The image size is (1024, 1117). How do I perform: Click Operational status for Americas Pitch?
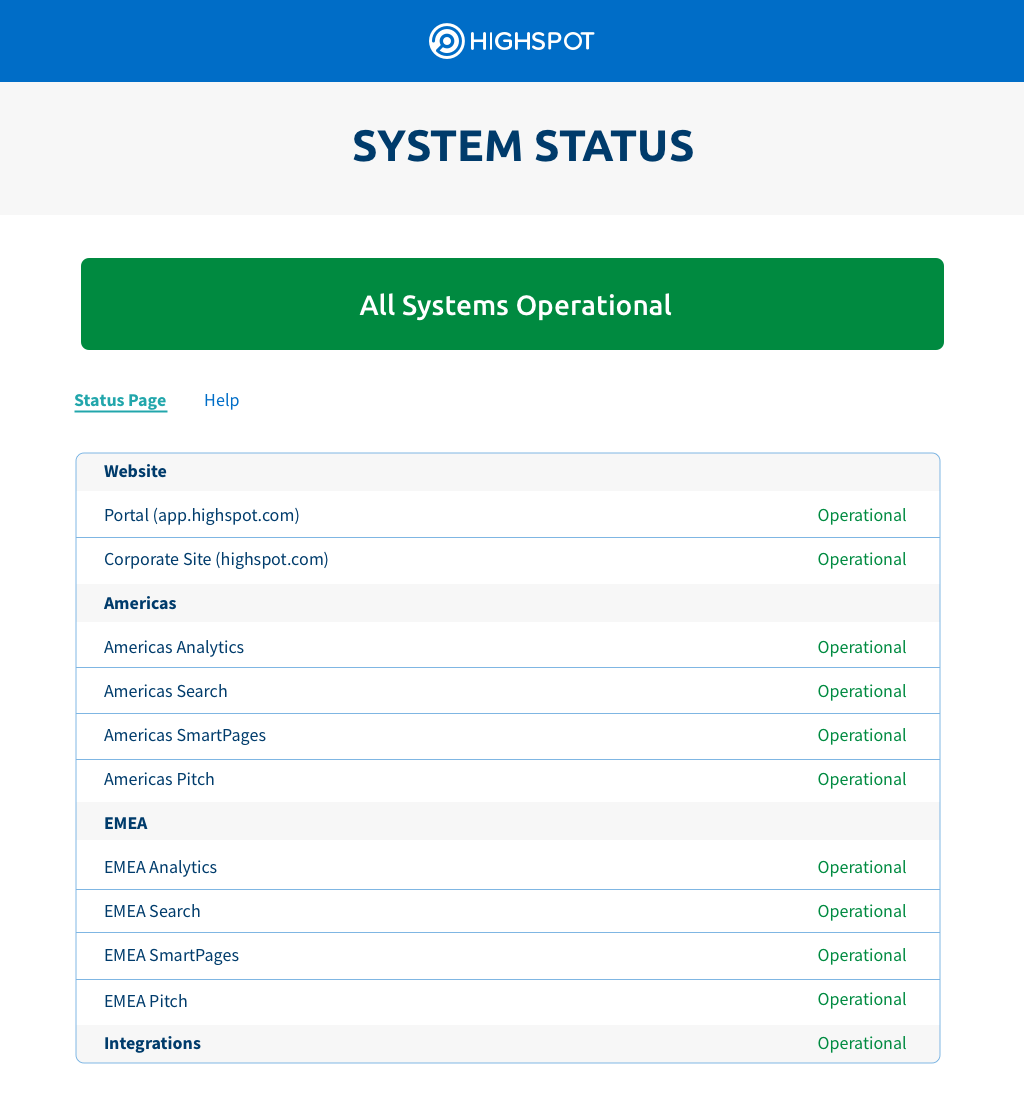(862, 779)
